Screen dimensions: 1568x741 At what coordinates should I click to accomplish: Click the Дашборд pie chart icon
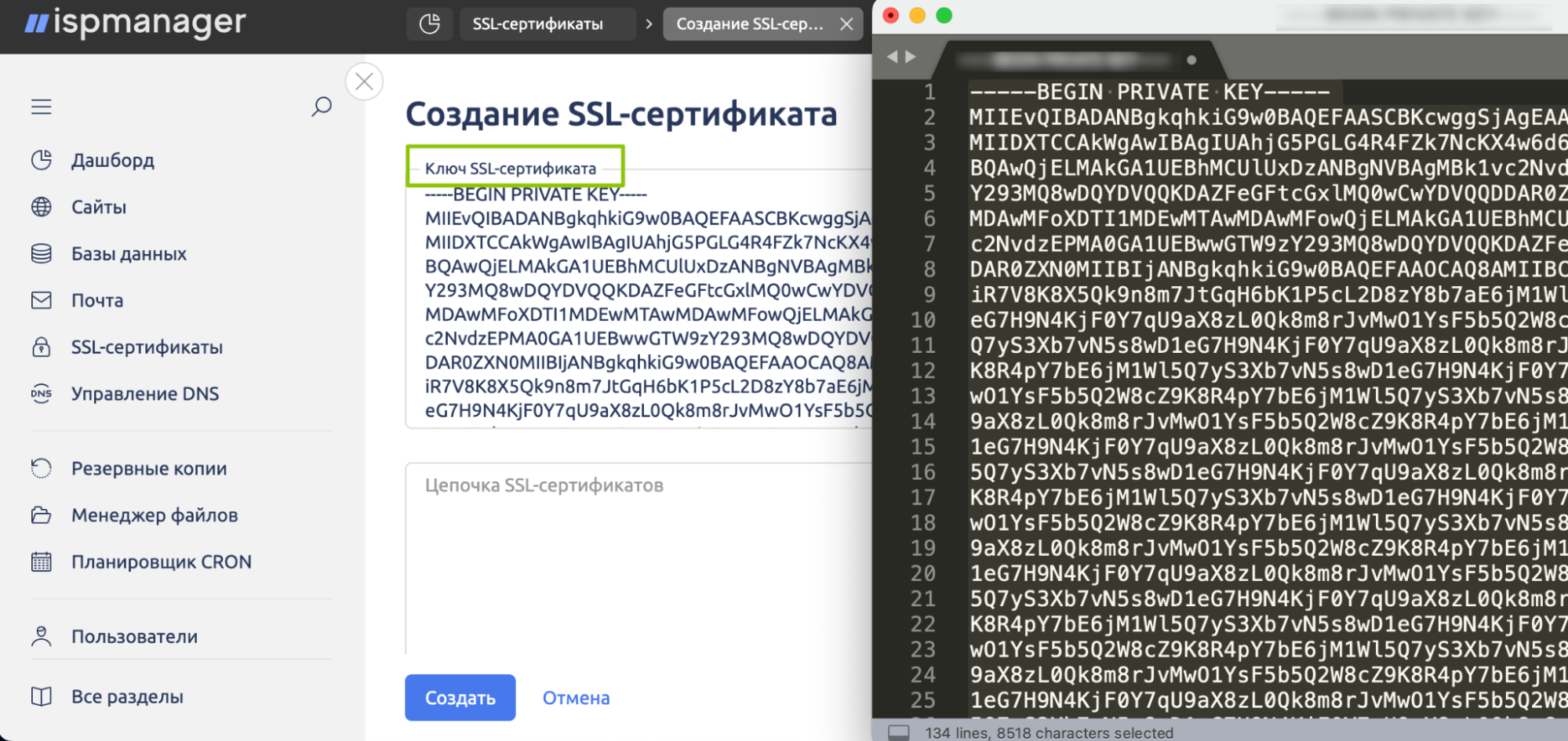42,160
